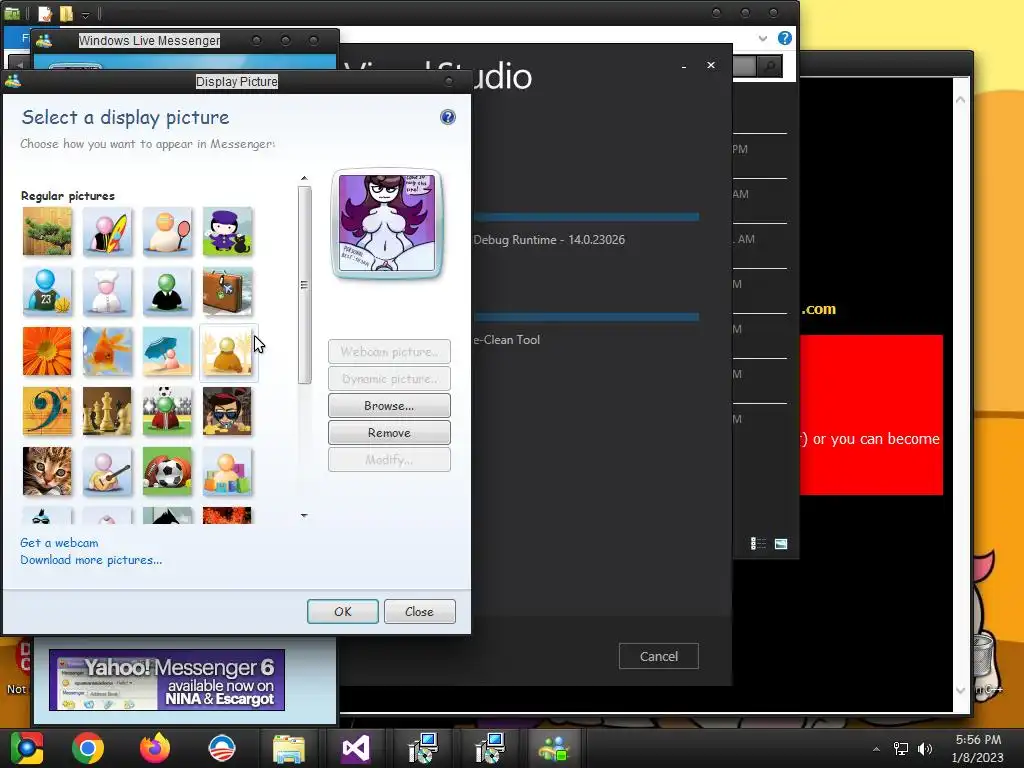
Task: Pick the green buddy in suit picture
Action: click(x=167, y=291)
